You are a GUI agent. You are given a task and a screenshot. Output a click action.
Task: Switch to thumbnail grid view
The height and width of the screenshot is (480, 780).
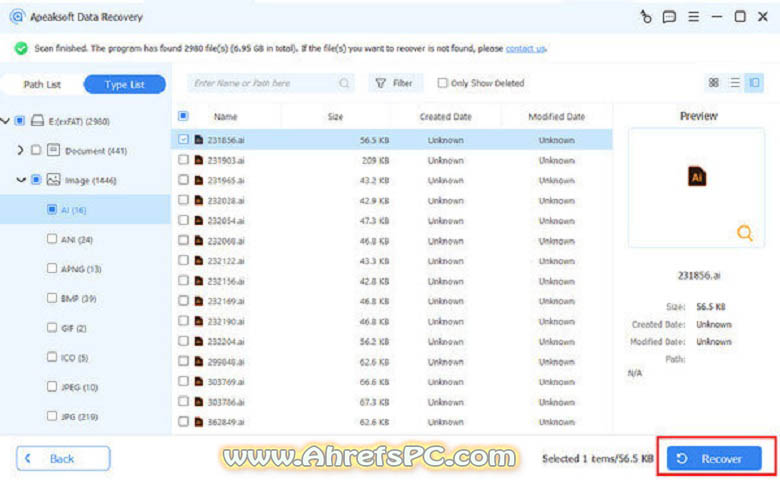pos(713,83)
